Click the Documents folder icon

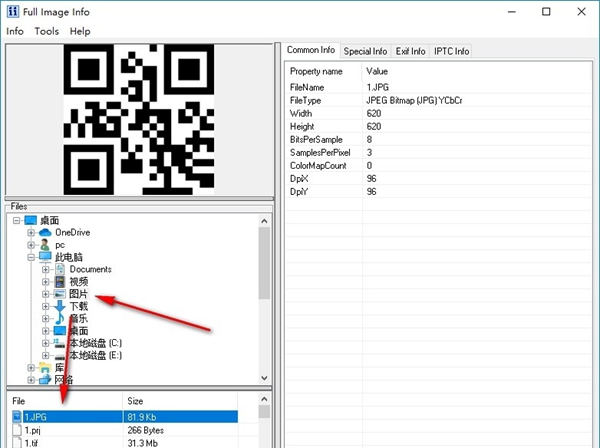[x=60, y=269]
